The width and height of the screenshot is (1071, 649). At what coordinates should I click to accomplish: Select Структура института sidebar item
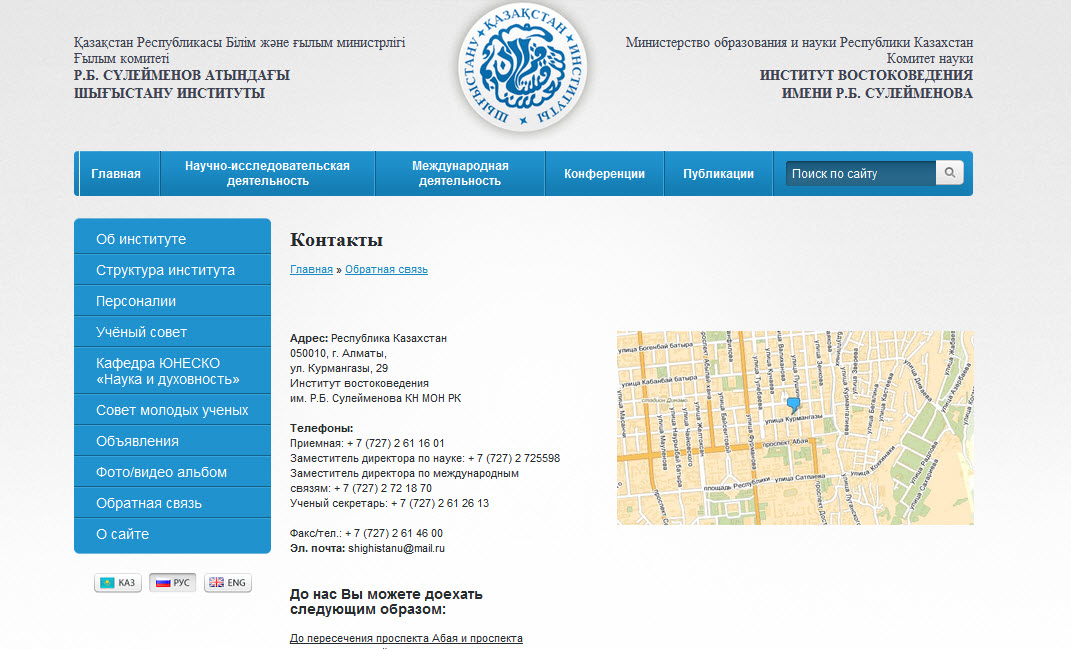[165, 270]
